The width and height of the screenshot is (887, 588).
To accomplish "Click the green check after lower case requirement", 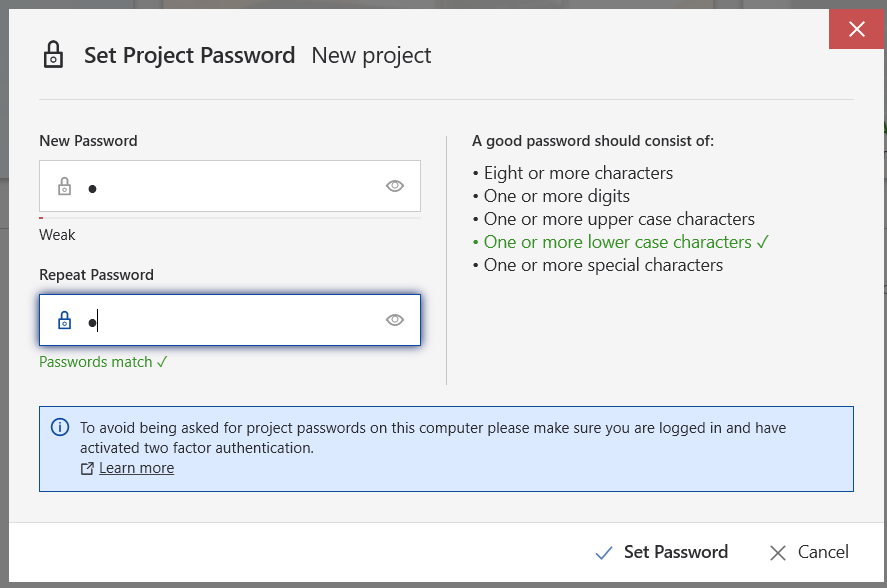I will point(763,242).
